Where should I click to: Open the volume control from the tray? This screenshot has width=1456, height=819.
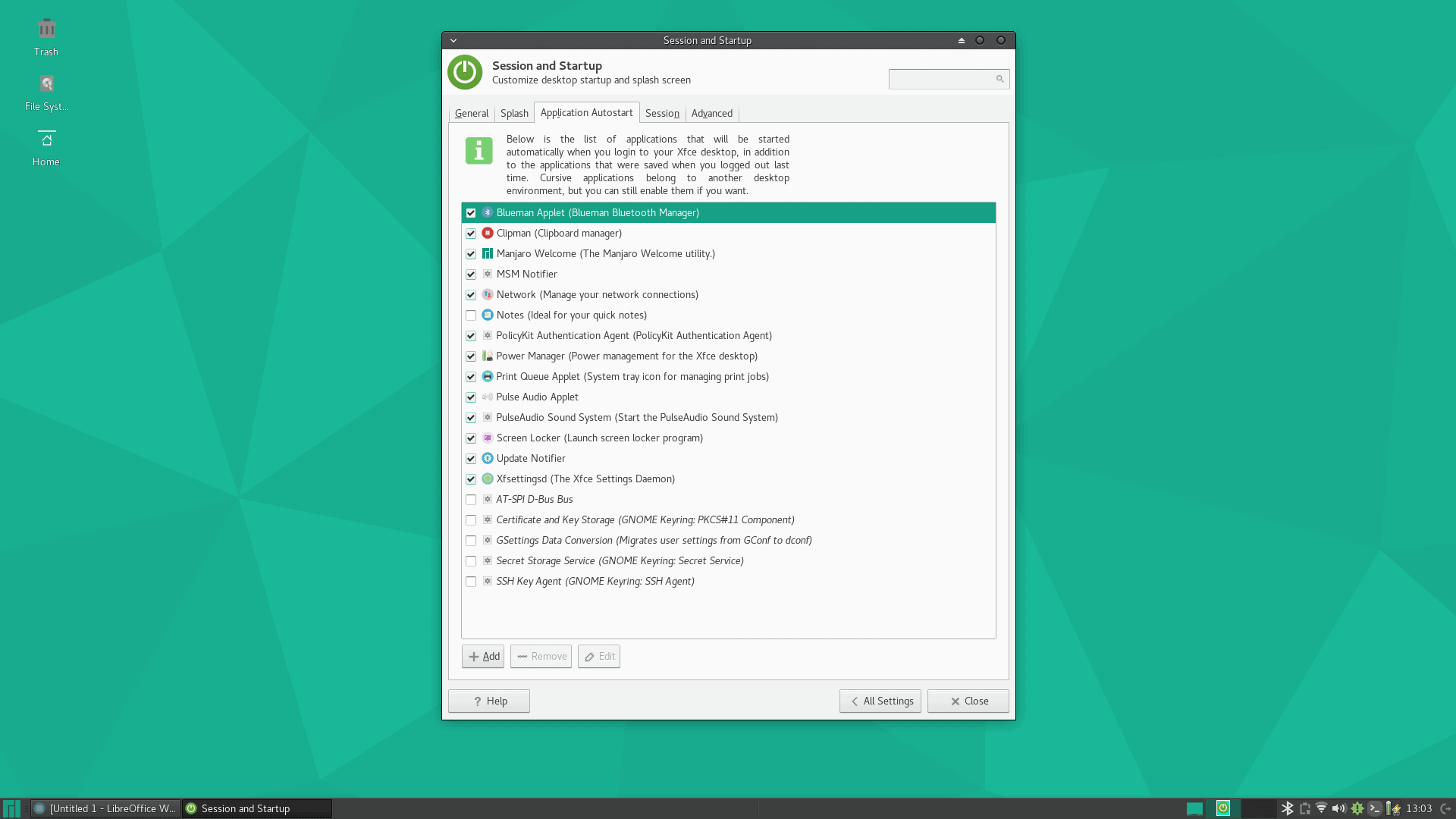pyautogui.click(x=1338, y=808)
